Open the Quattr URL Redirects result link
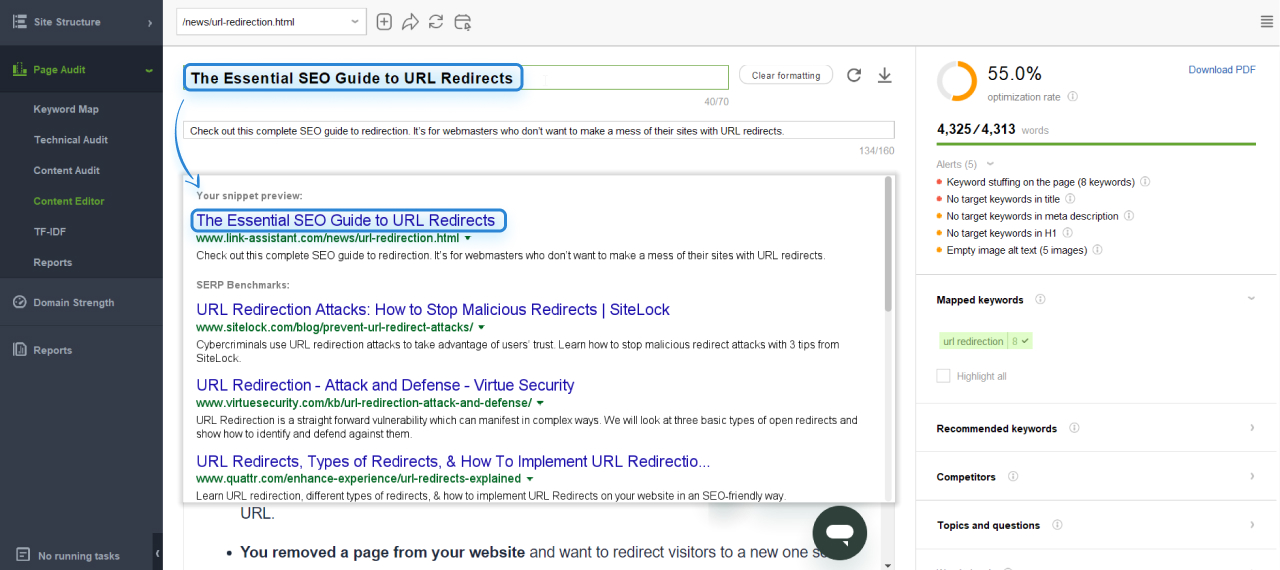 (x=453, y=461)
